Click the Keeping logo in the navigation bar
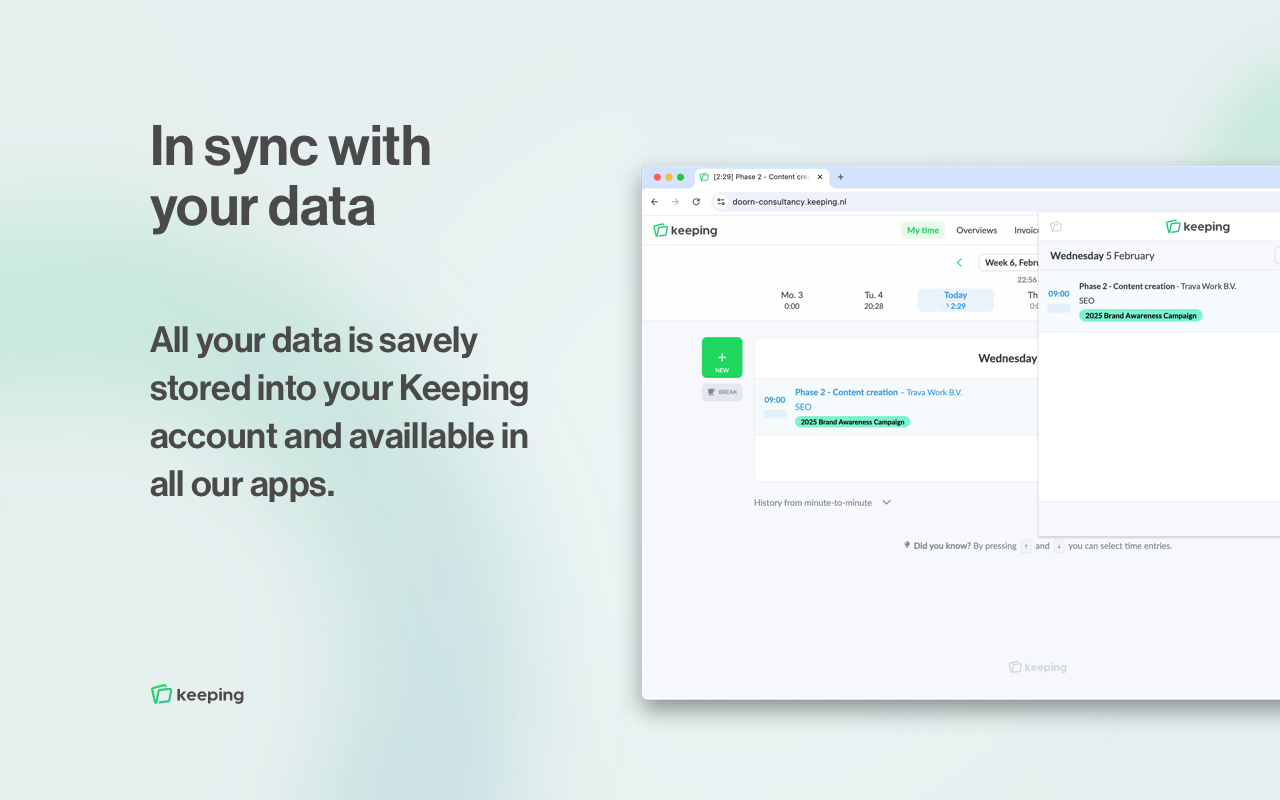The height and width of the screenshot is (800, 1280). [x=684, y=230]
